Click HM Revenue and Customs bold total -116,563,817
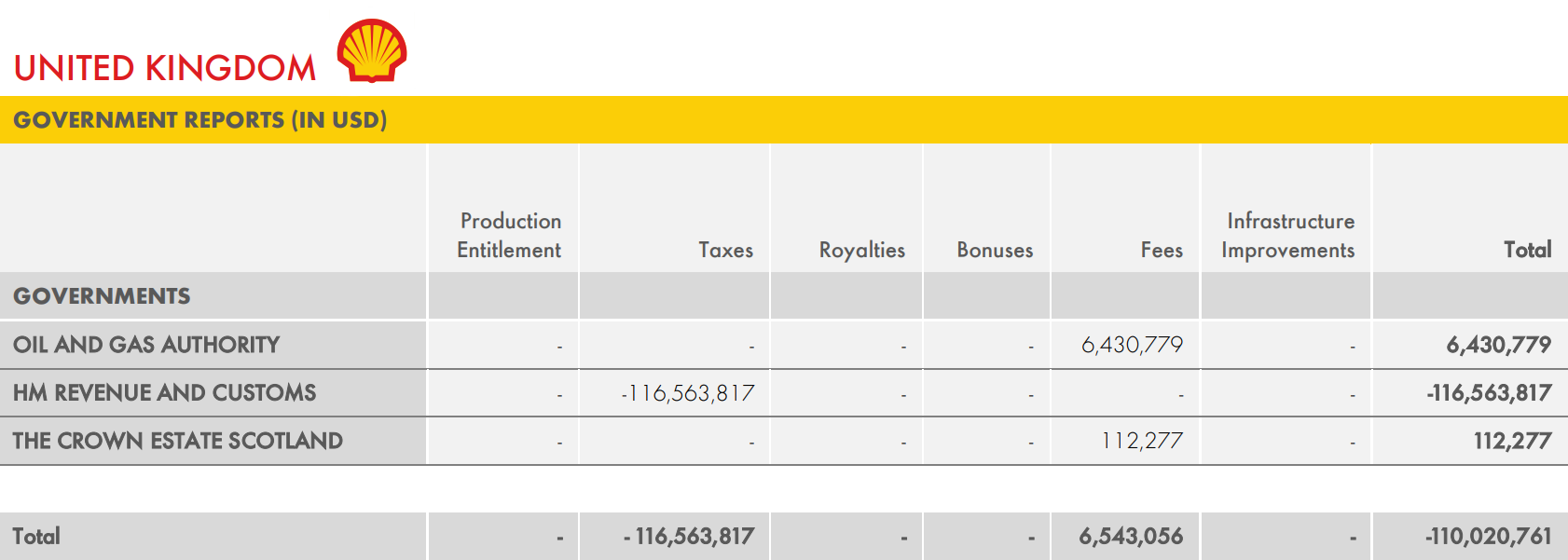 pyautogui.click(x=1490, y=393)
